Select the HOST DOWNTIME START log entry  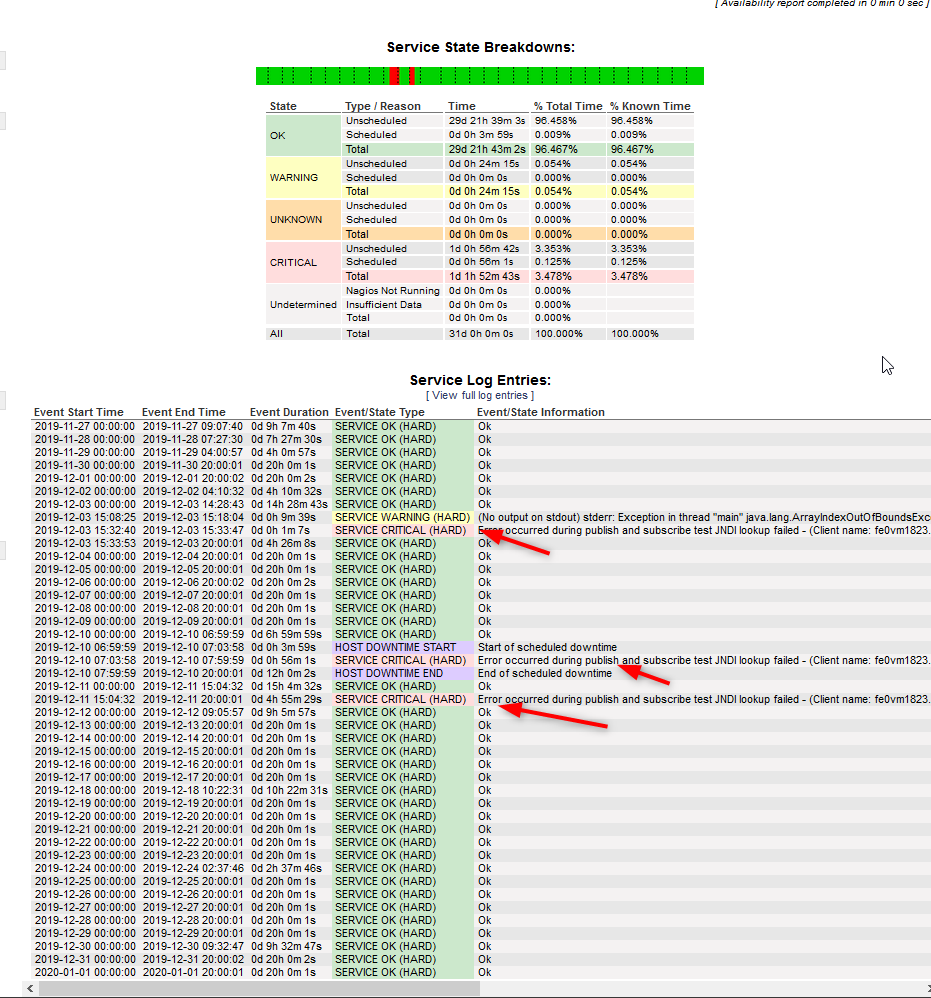pos(395,647)
